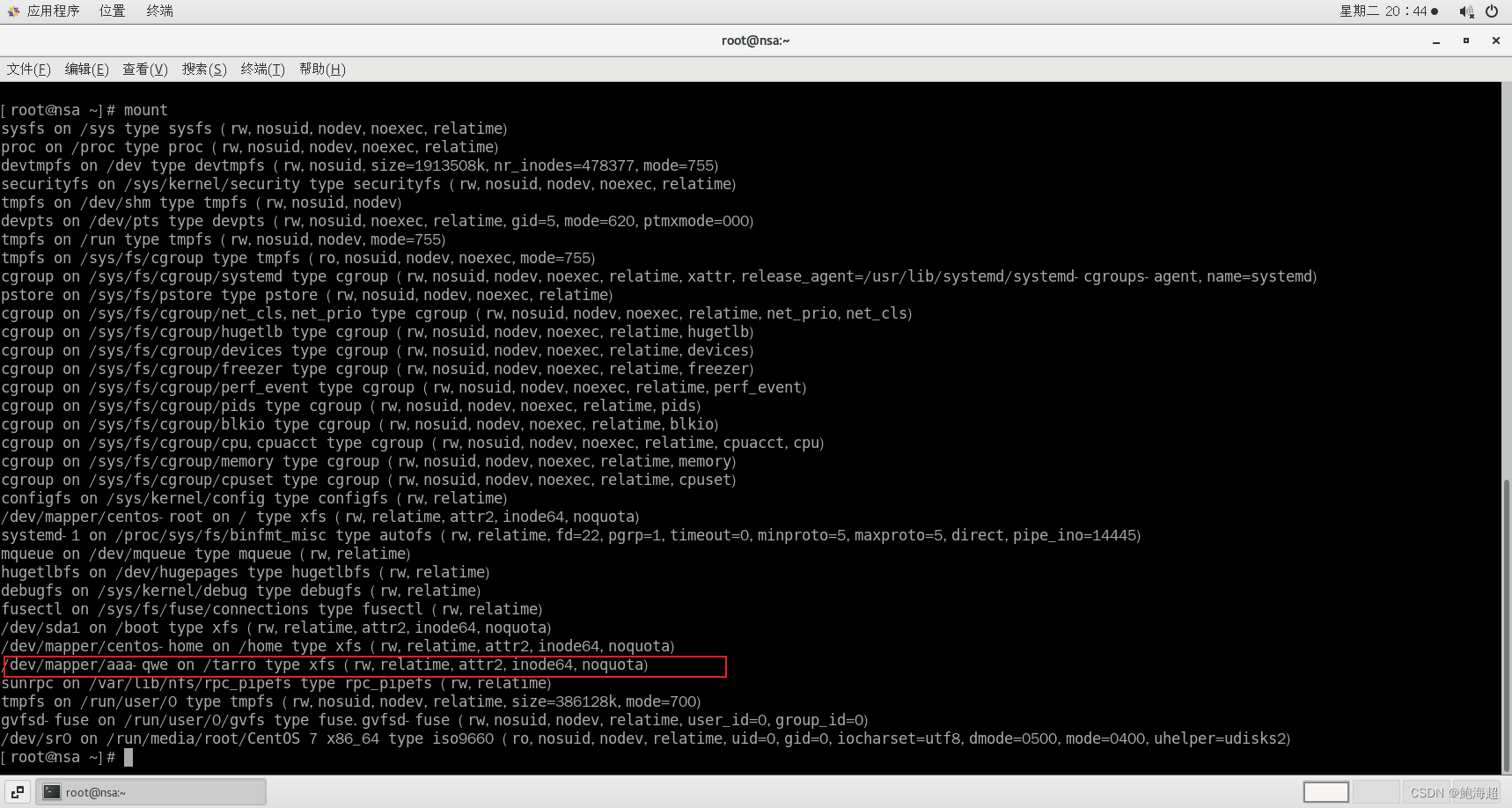Select the root@nsa:~ taskbar button
This screenshot has height=808, width=1512.
click(x=150, y=791)
